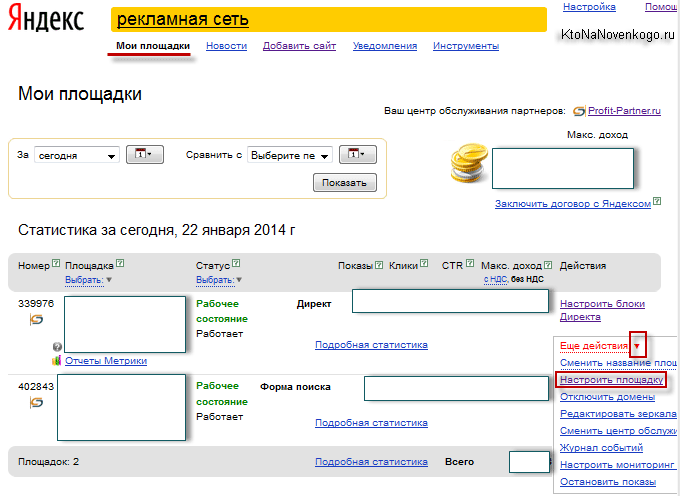Open the 'рекламная сеть' header link
680x496 pixels.
point(183,19)
